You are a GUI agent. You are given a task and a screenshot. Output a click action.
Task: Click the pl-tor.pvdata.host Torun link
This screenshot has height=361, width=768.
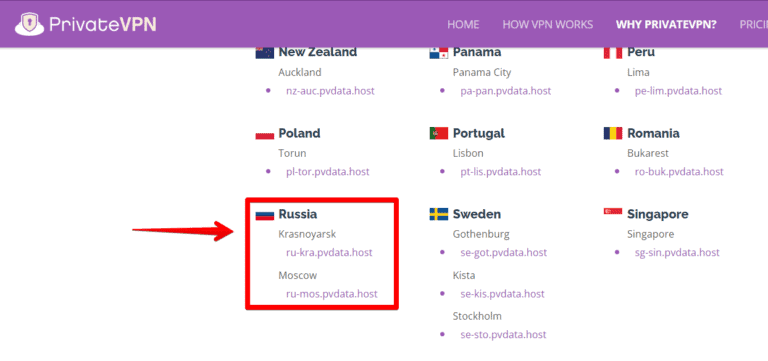(x=328, y=172)
